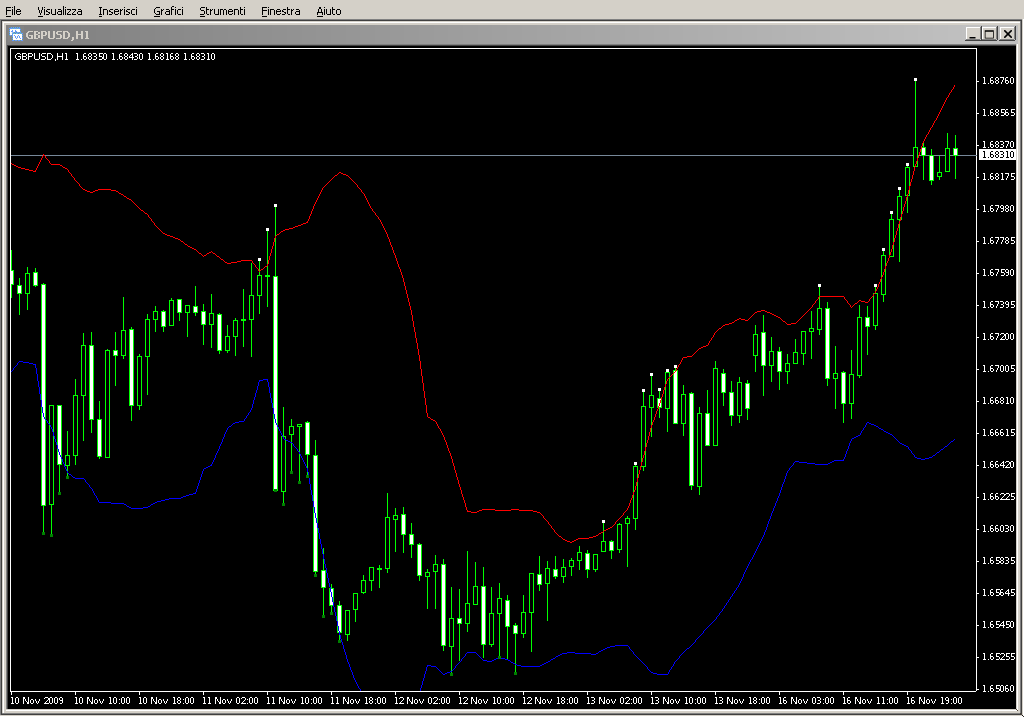Click price scale value 1.65255

point(999,657)
